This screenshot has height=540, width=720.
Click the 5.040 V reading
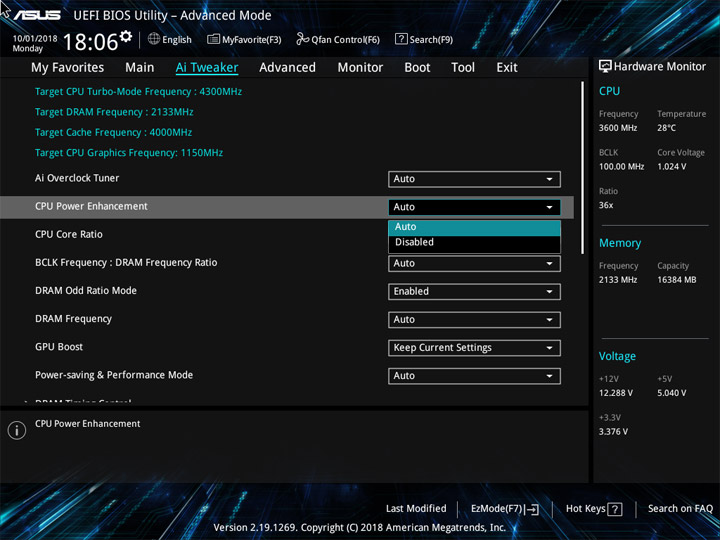coord(672,393)
